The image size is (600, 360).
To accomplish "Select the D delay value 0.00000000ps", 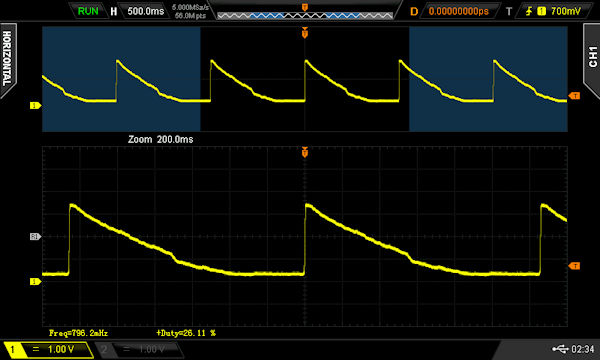I will [458, 11].
